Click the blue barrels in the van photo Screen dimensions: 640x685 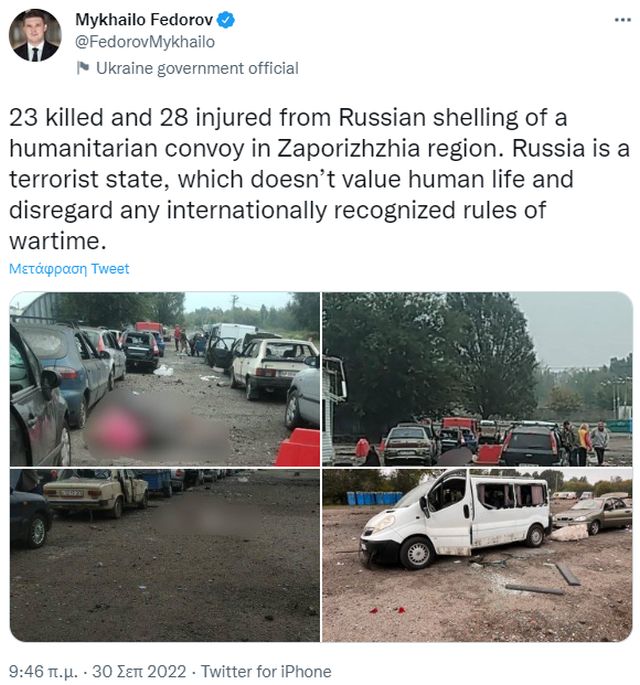[x=374, y=498]
